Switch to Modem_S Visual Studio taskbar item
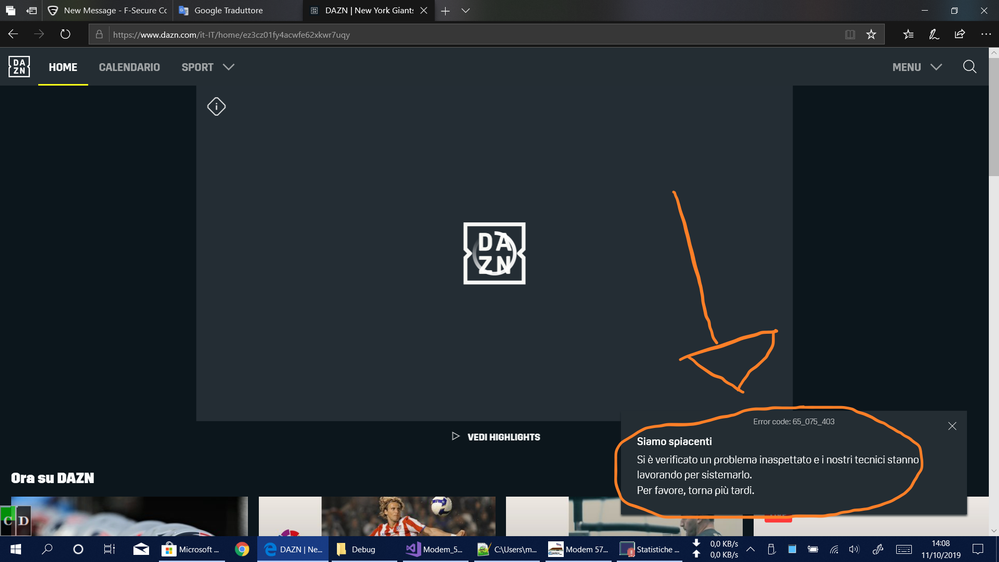Image resolution: width=999 pixels, height=562 pixels. [x=435, y=549]
